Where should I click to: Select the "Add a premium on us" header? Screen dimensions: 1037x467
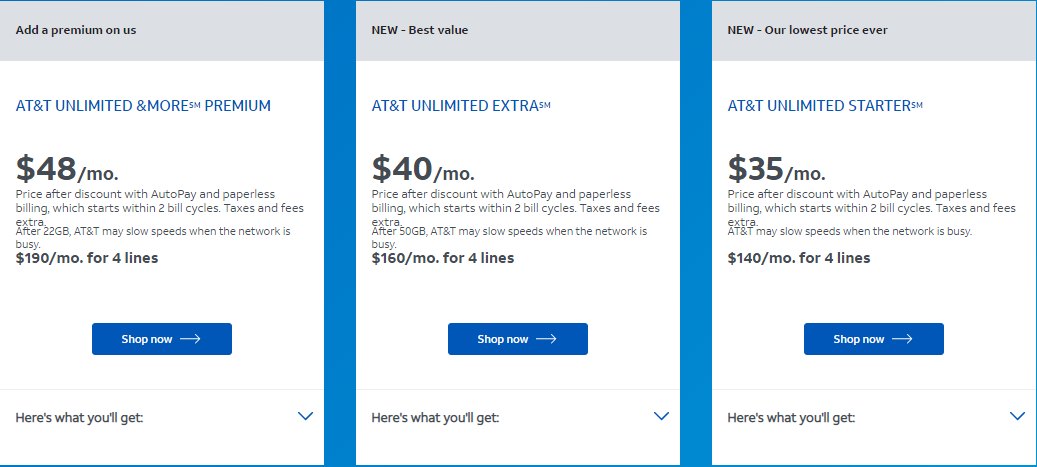click(x=76, y=30)
